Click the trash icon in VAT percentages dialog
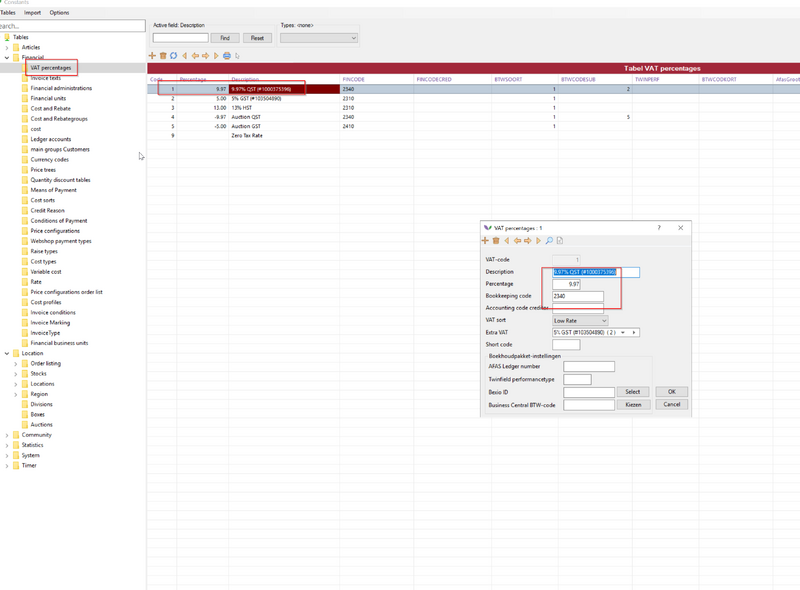The height and width of the screenshot is (590, 800). (496, 241)
